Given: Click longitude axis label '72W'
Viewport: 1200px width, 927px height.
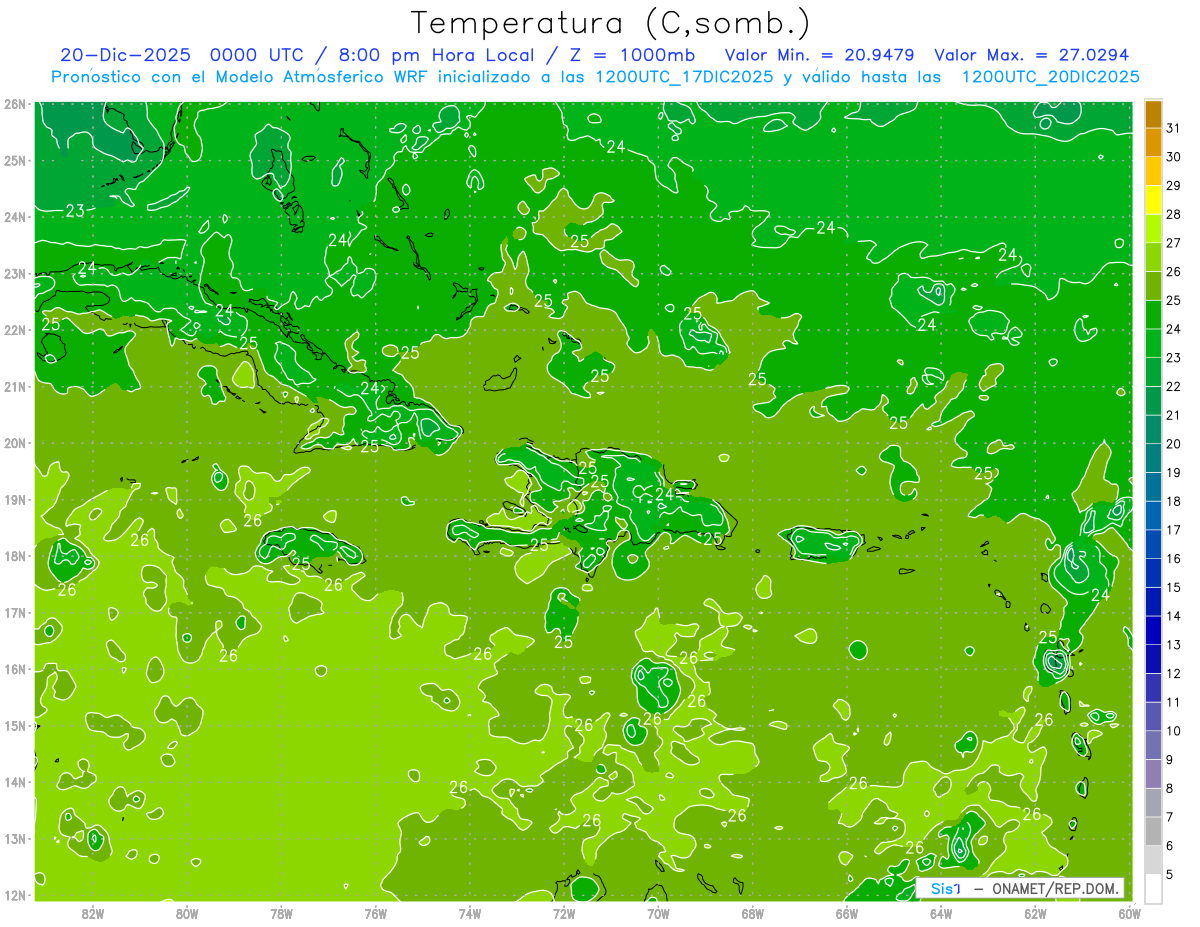Looking at the screenshot, I should (564, 913).
